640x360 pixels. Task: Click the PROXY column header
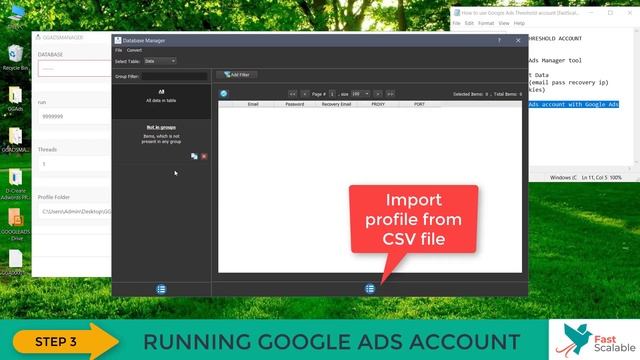[x=378, y=104]
